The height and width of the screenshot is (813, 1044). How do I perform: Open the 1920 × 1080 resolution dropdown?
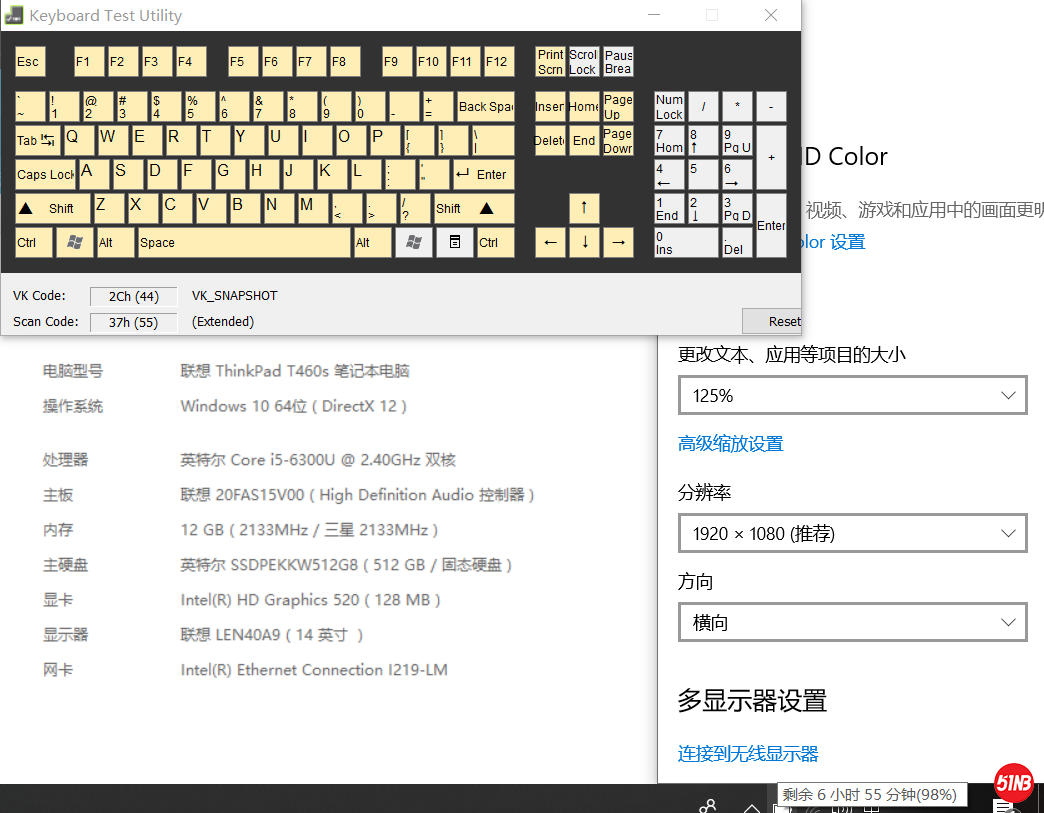point(853,533)
